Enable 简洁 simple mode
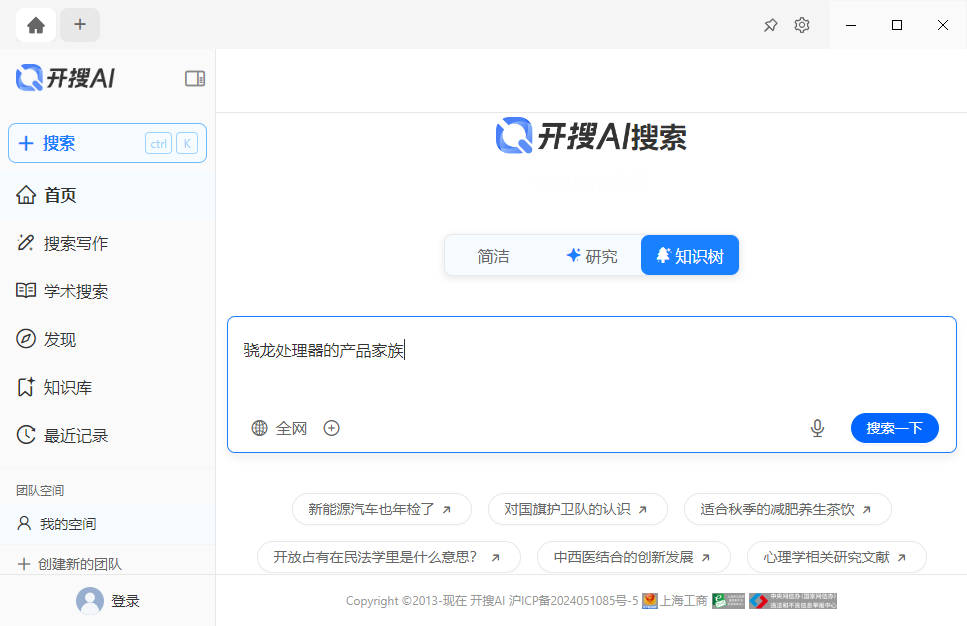Screen dimensions: 967x626 click(x=494, y=256)
